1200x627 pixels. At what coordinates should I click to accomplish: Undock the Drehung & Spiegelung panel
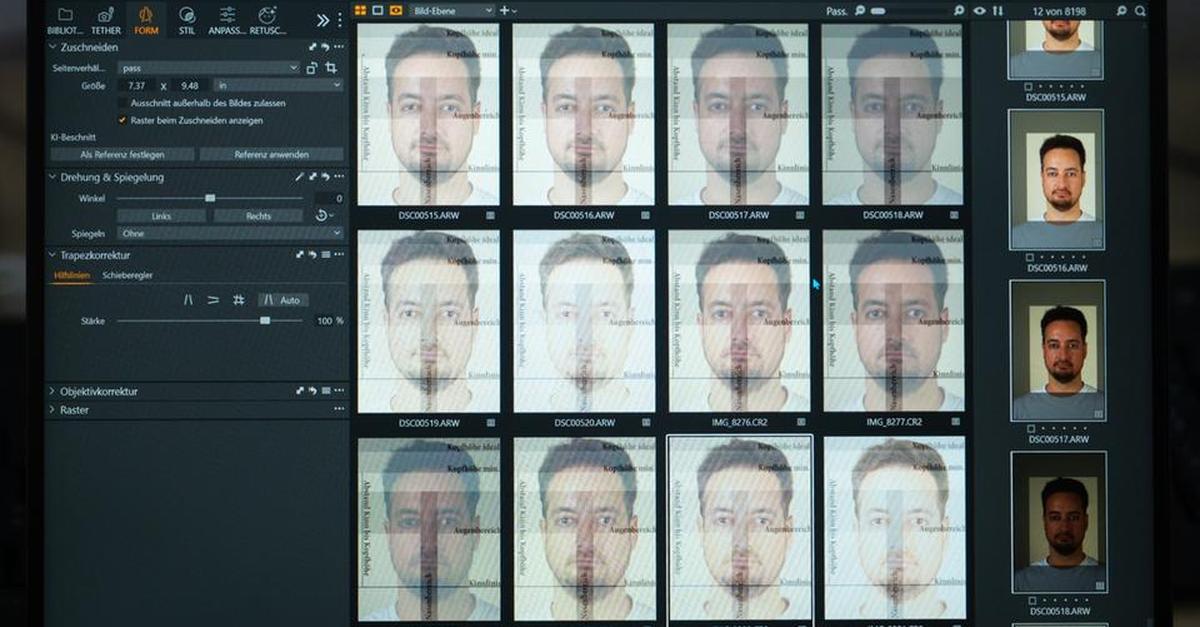click(x=312, y=177)
